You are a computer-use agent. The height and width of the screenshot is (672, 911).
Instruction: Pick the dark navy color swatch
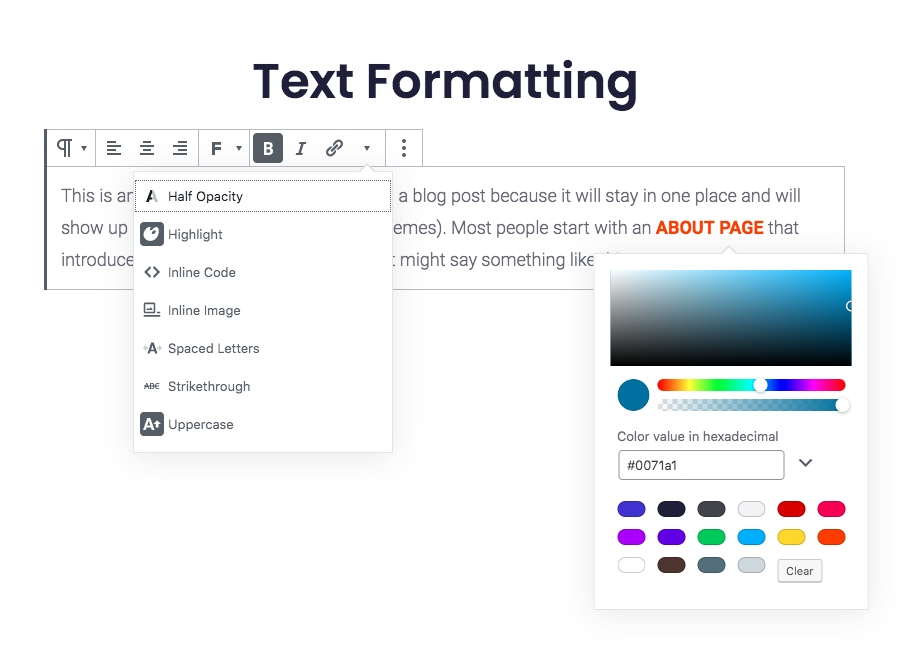(672, 509)
